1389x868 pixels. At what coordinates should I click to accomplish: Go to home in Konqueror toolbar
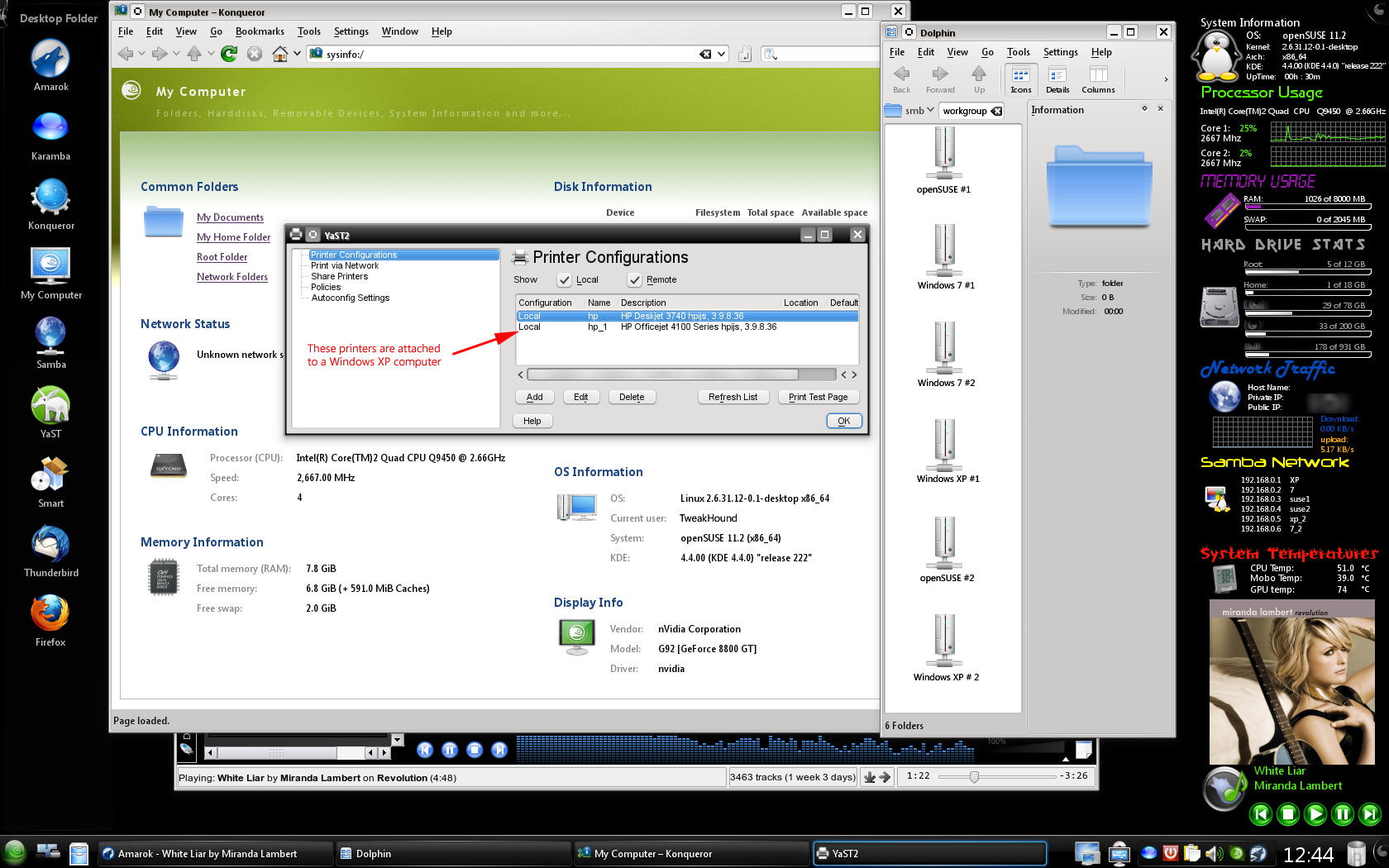280,54
